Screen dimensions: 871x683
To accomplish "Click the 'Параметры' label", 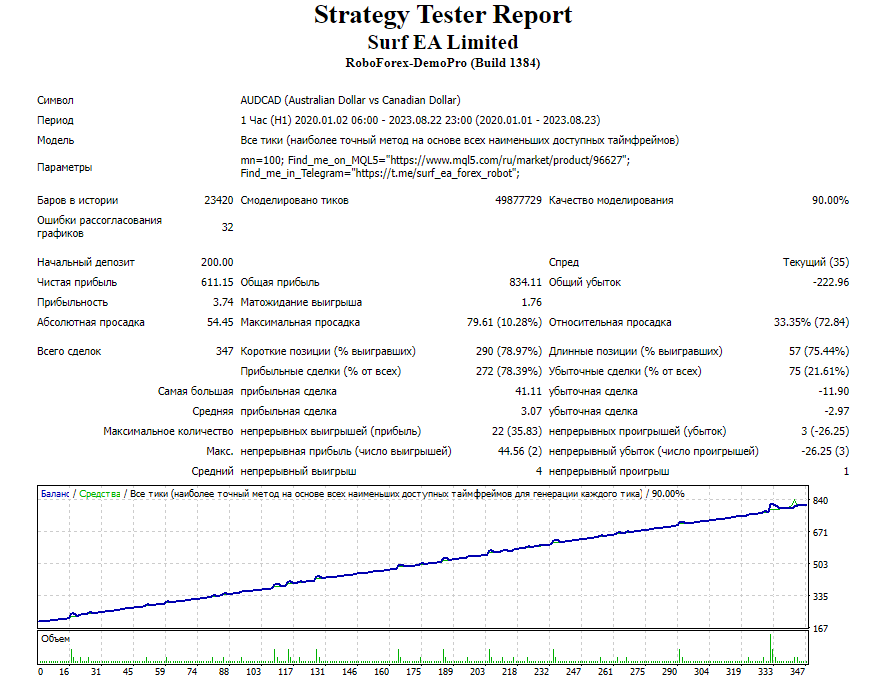I will (x=64, y=167).
